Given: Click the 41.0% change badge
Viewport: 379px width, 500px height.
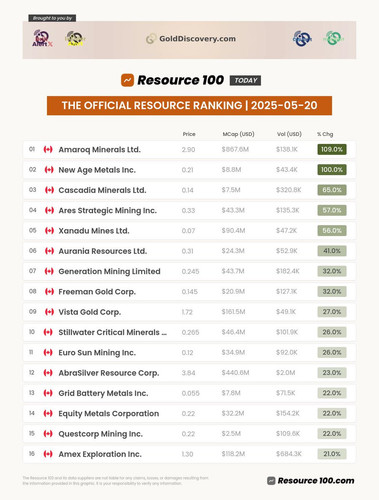Looking at the screenshot, I should [332, 251].
